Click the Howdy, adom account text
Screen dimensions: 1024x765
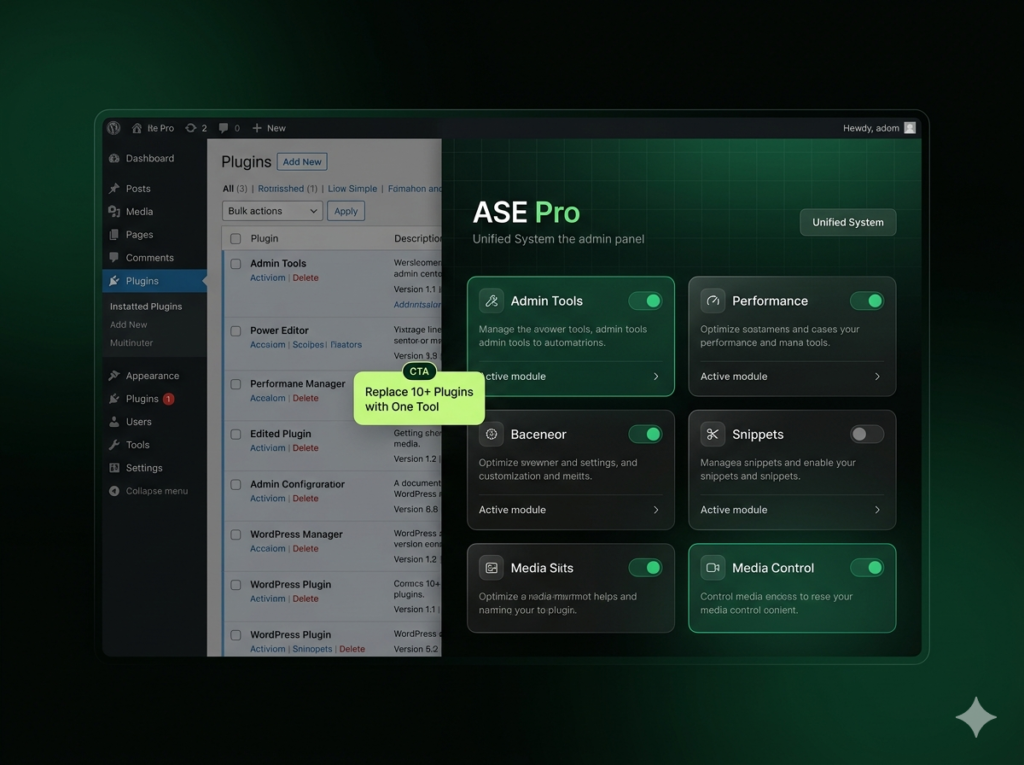tap(871, 128)
